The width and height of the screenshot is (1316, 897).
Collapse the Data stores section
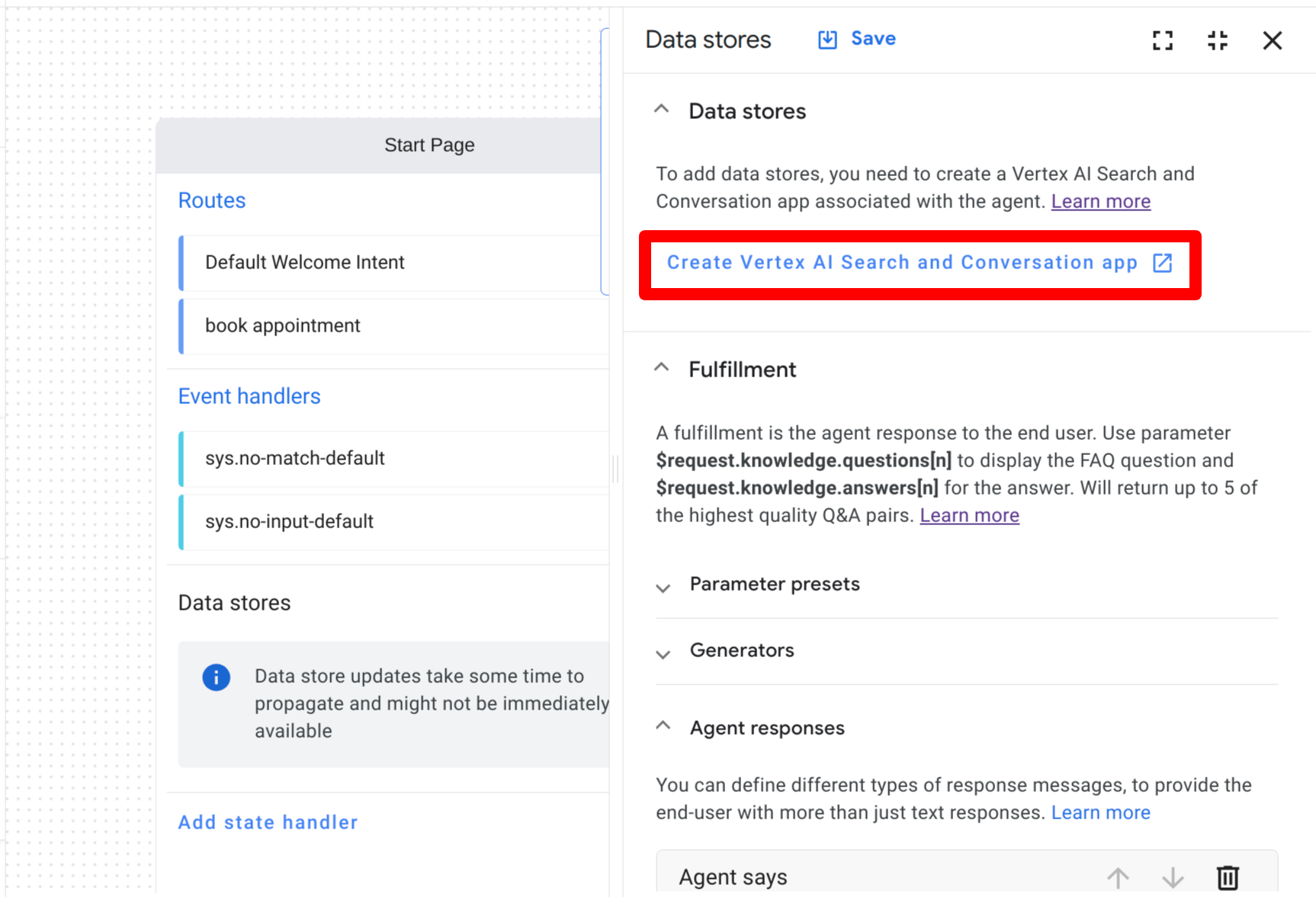pyautogui.click(x=662, y=111)
